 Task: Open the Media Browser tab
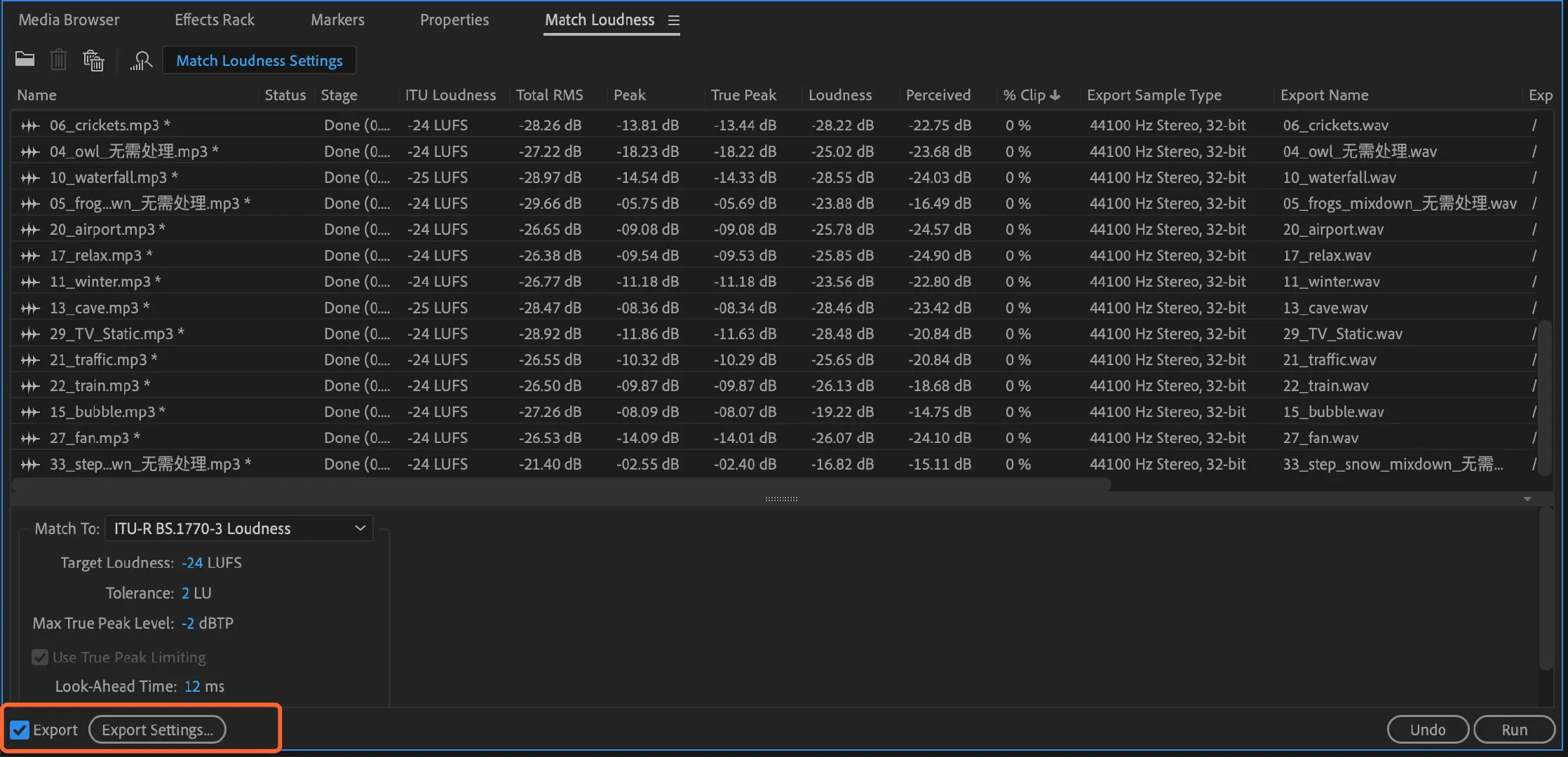pos(69,20)
